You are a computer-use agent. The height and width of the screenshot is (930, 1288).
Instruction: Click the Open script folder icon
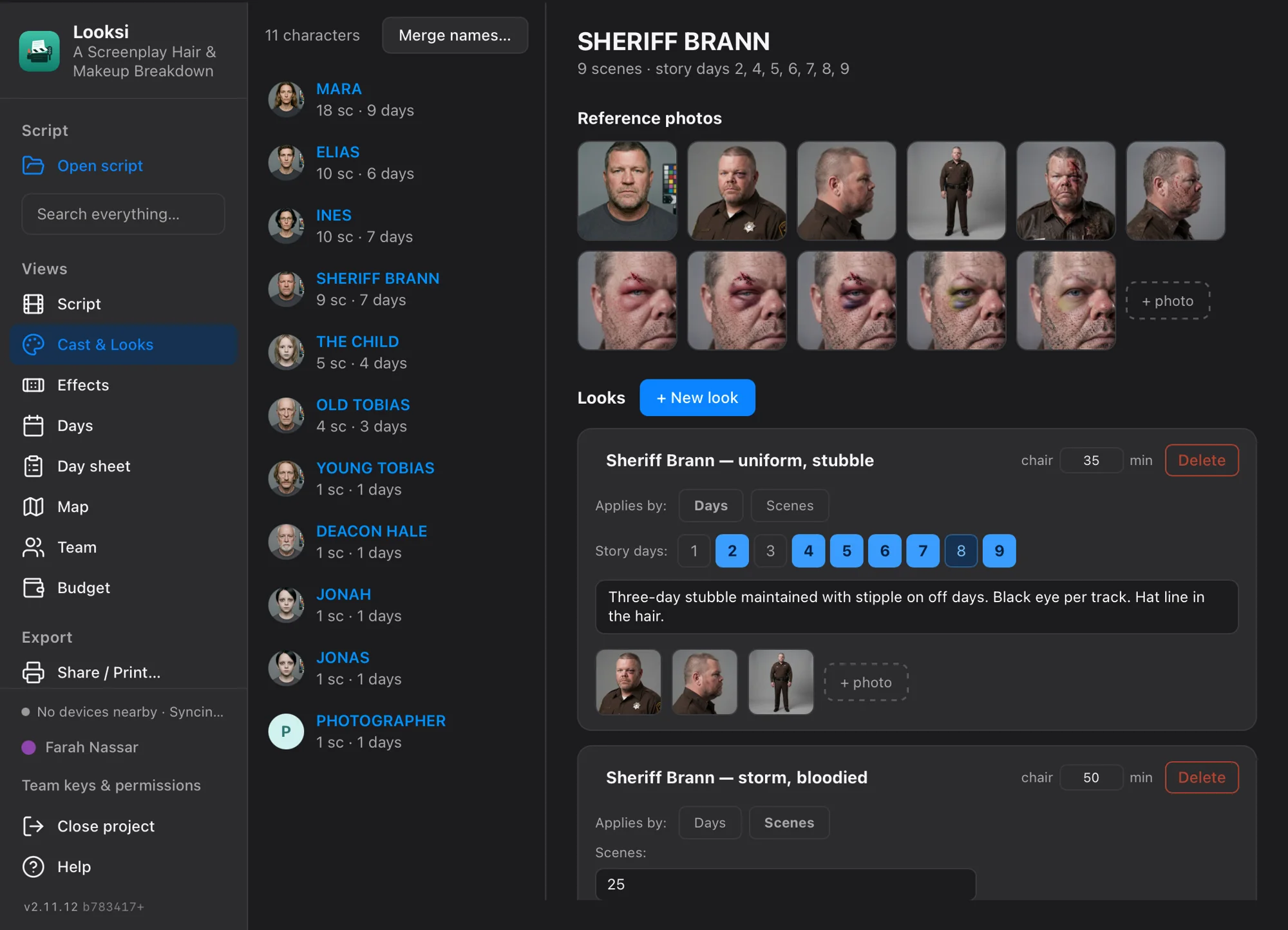tap(33, 166)
